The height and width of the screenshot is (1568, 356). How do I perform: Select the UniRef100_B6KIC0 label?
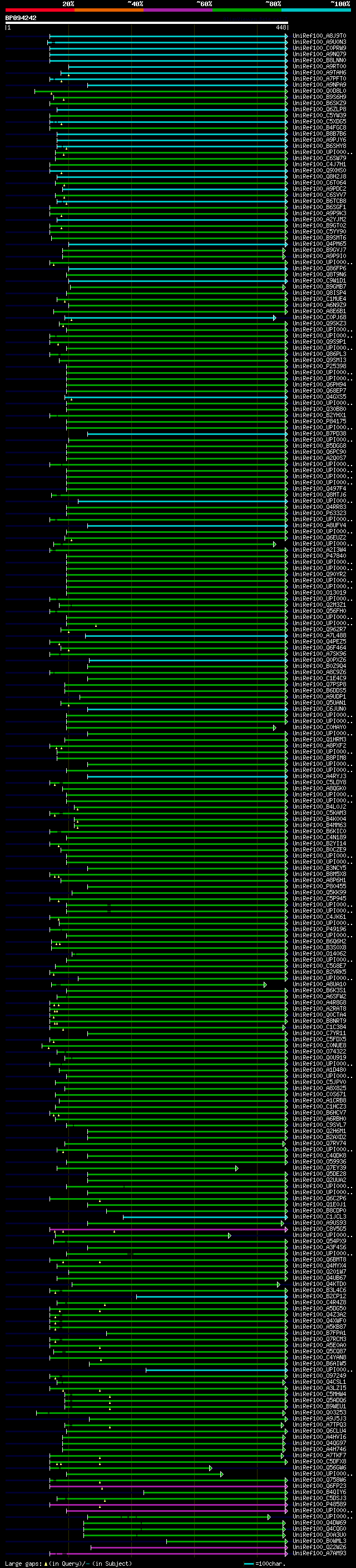pyautogui.click(x=319, y=831)
